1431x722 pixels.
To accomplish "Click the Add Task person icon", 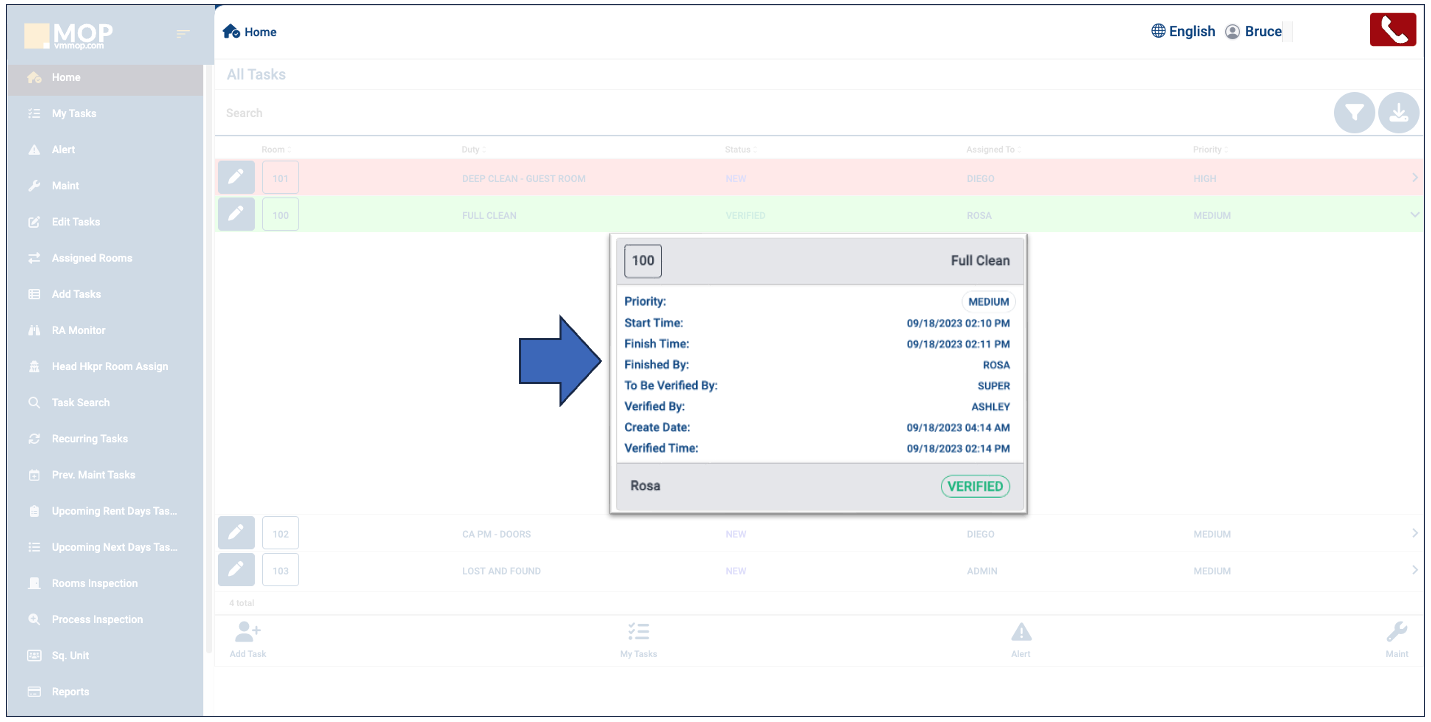I will pyautogui.click(x=247, y=632).
